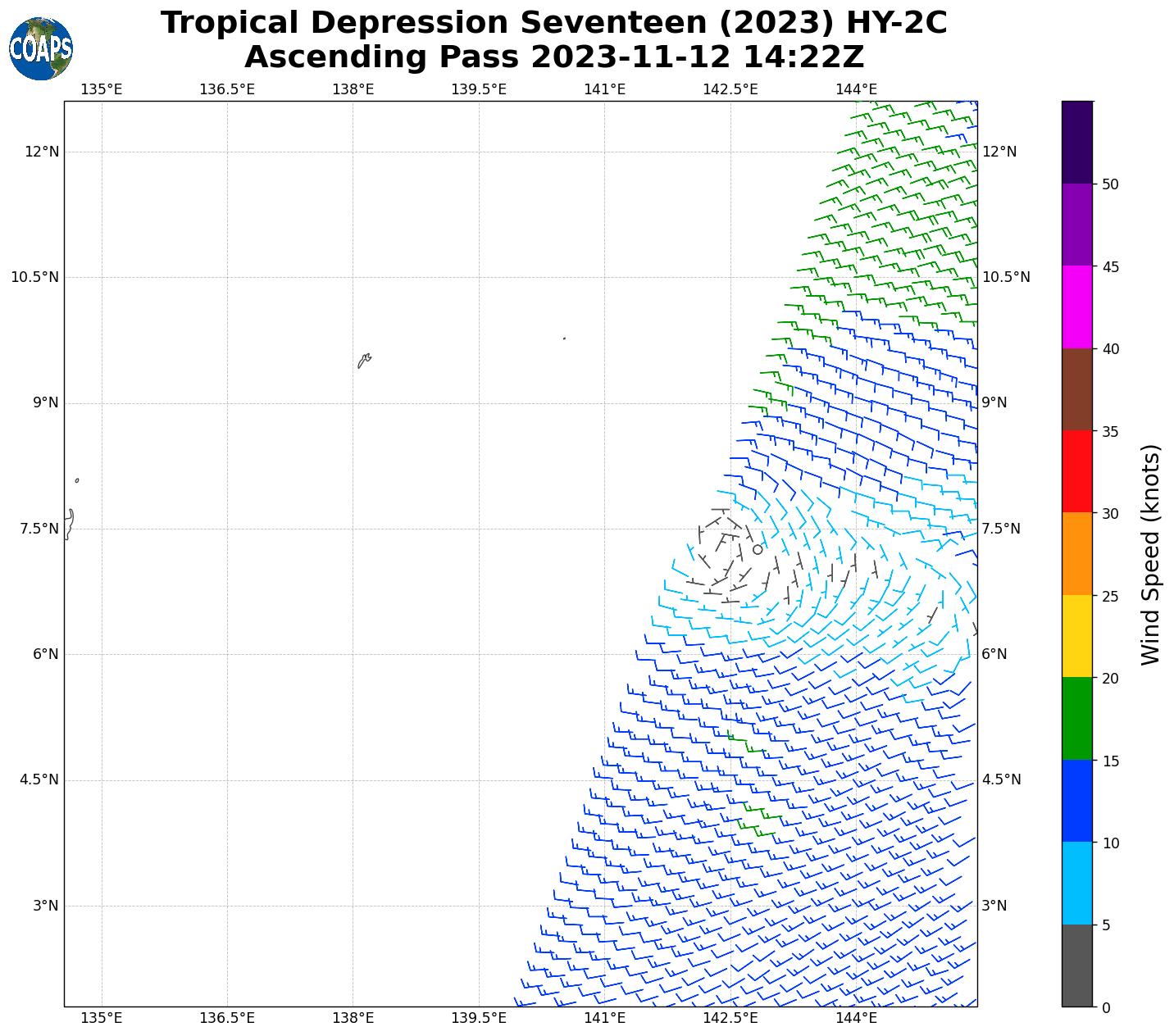Viewport: 1174px width, 1036px height.
Task: Click the 'Ascending Pass 2023-11-12 14:22Z' subtitle
Action: tap(553, 57)
